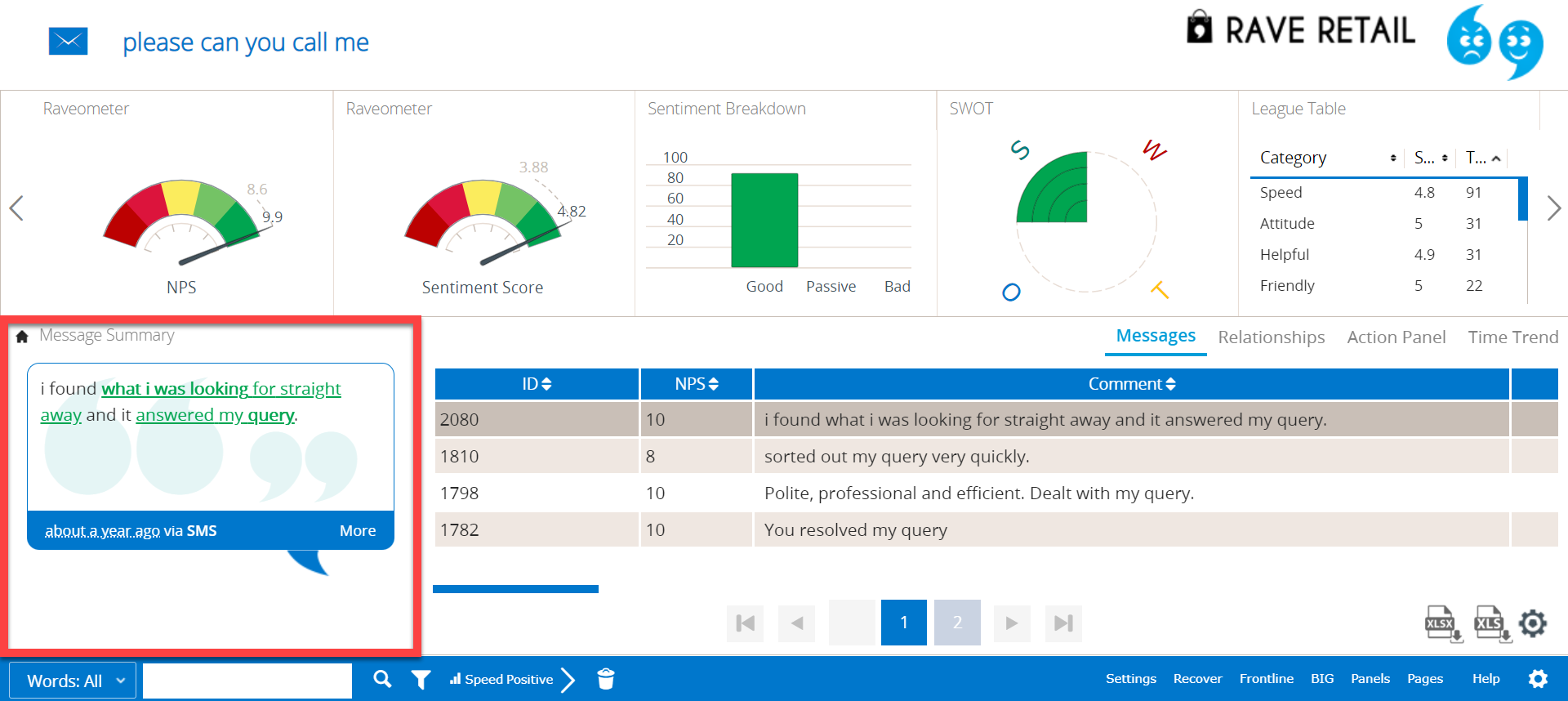1568x701 pixels.
Task: Switch to the Relationships tab
Action: (x=1271, y=337)
